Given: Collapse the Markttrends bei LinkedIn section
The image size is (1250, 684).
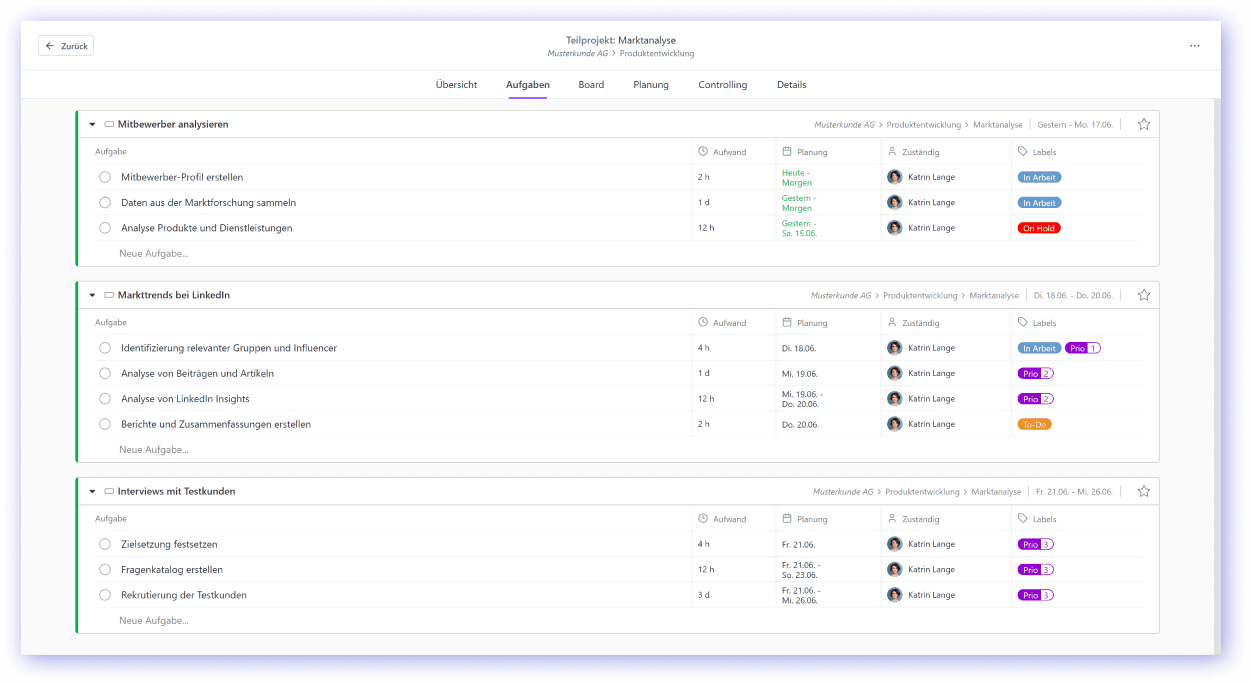Looking at the screenshot, I should (x=92, y=296).
